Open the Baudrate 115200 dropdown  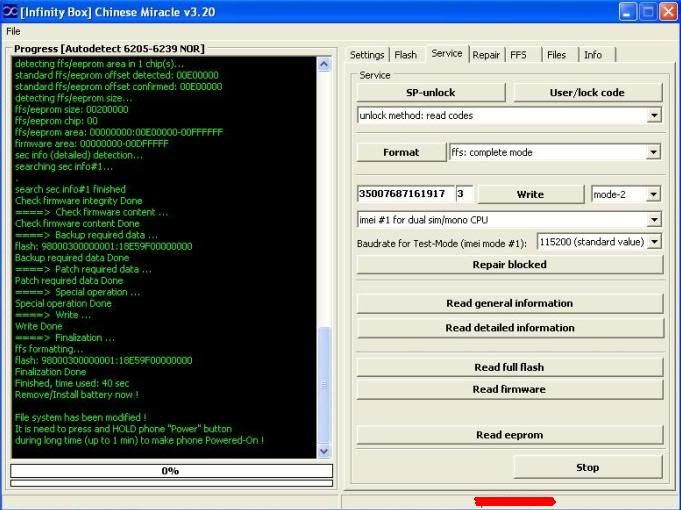[x=654, y=242]
